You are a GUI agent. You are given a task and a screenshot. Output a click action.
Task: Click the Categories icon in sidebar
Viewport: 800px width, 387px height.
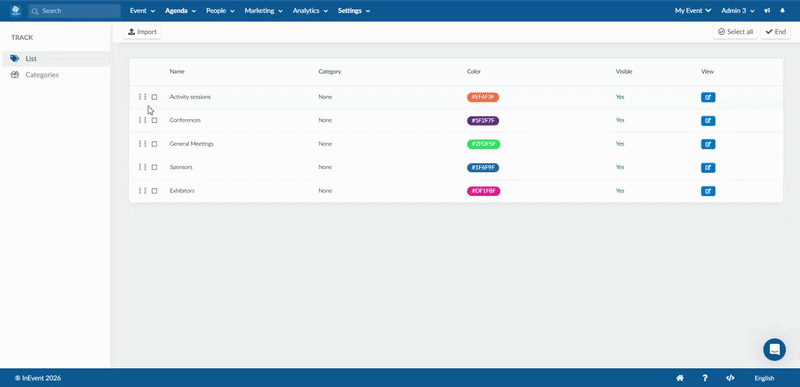coord(15,75)
